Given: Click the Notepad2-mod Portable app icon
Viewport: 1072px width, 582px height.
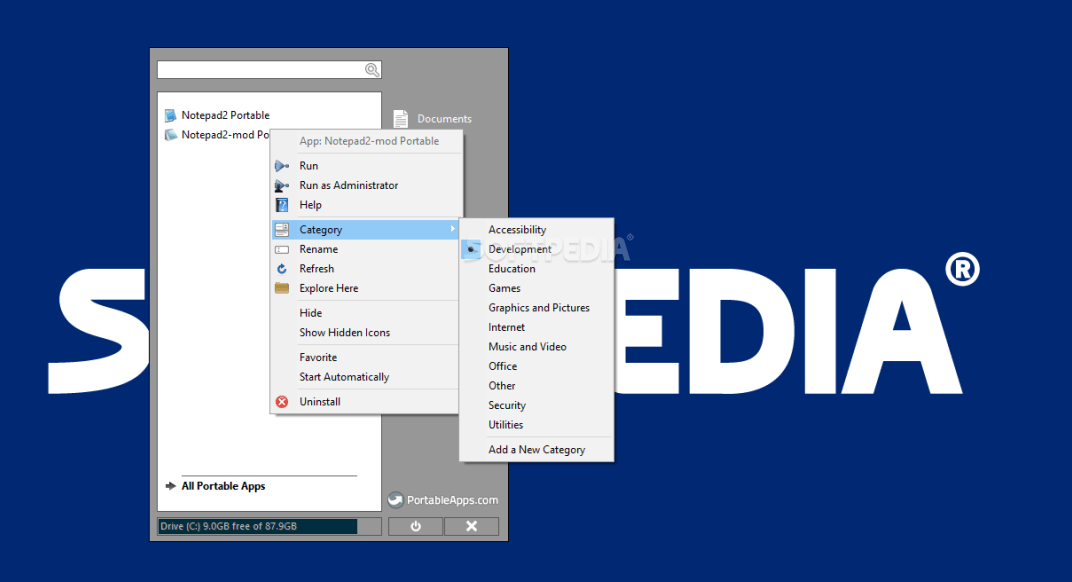Looking at the screenshot, I should 171,135.
